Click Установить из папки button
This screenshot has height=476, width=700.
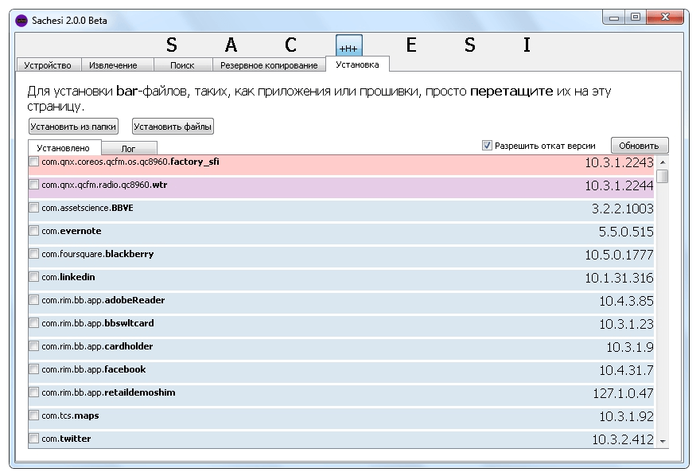point(73,127)
